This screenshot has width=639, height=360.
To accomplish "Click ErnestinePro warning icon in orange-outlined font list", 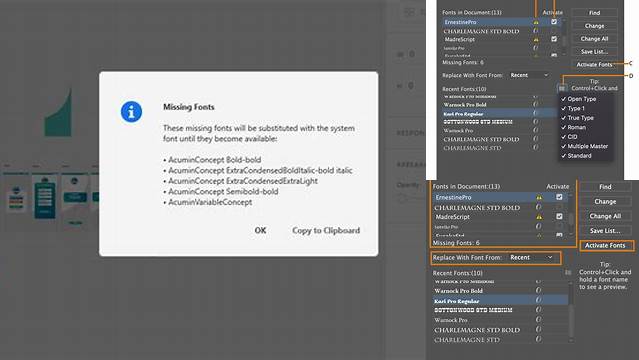I will click(x=539, y=197).
